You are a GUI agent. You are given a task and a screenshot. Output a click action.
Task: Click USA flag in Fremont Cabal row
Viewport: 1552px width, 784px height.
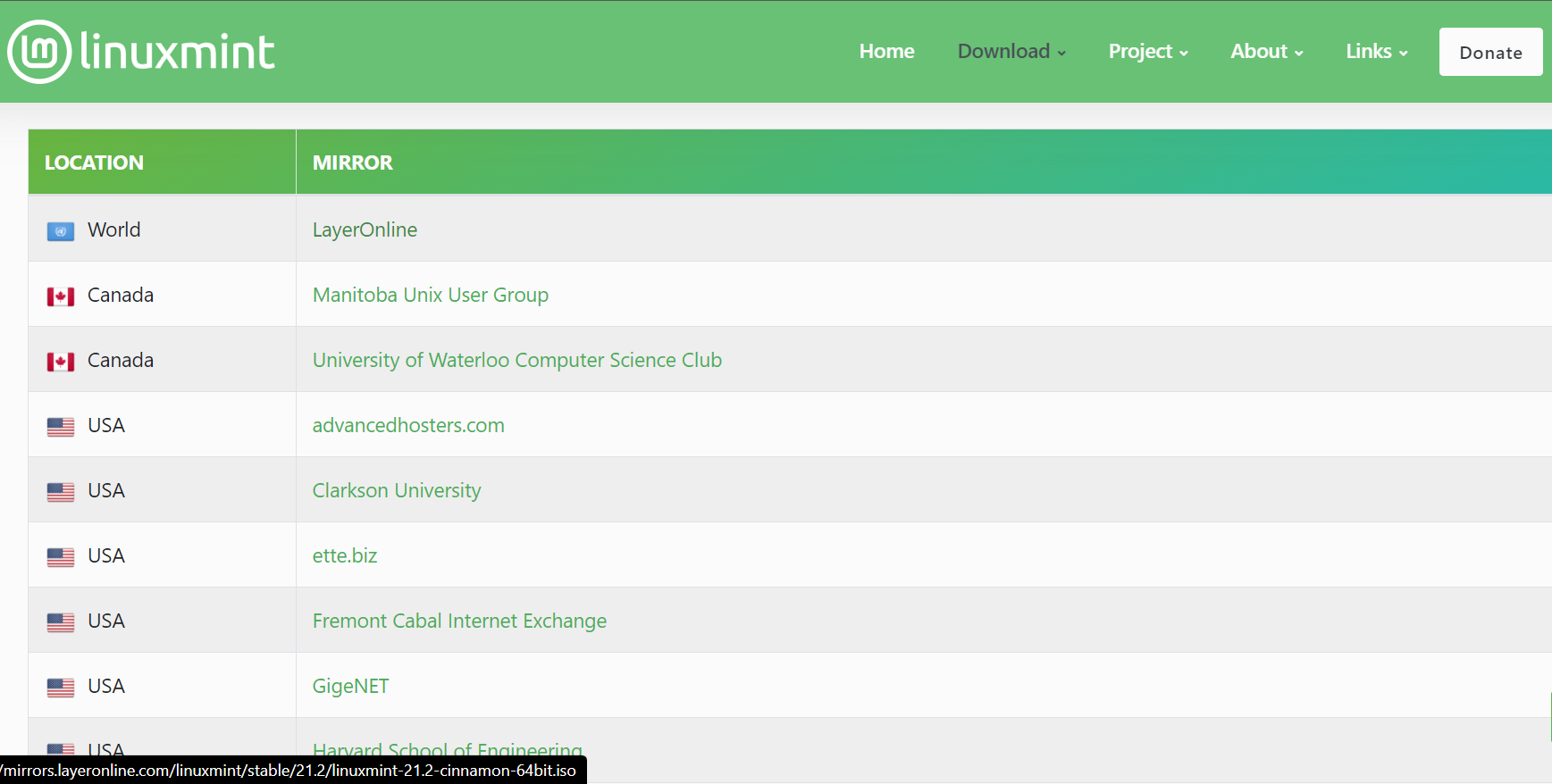[x=61, y=623]
